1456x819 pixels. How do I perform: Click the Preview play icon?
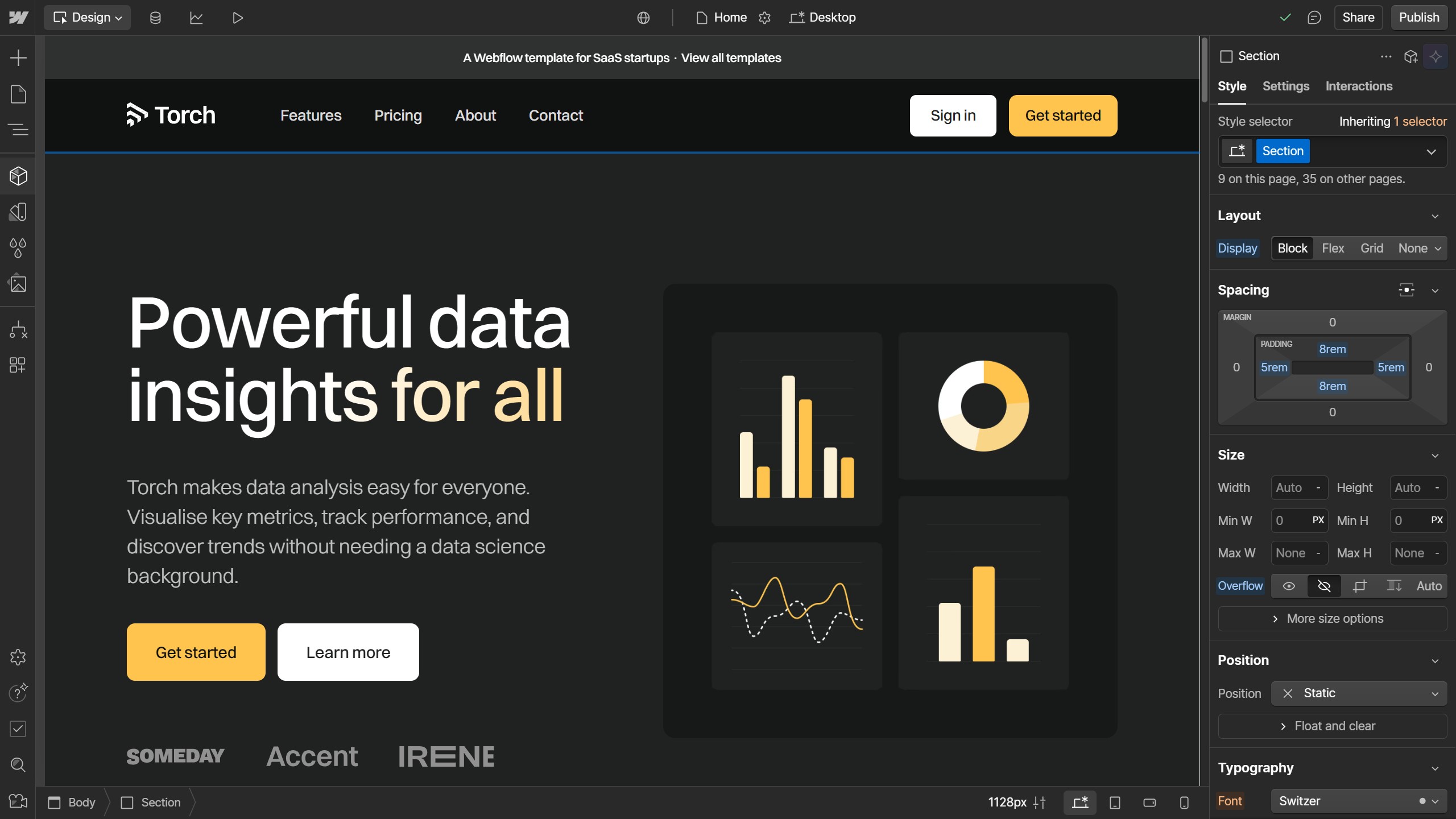click(238, 18)
